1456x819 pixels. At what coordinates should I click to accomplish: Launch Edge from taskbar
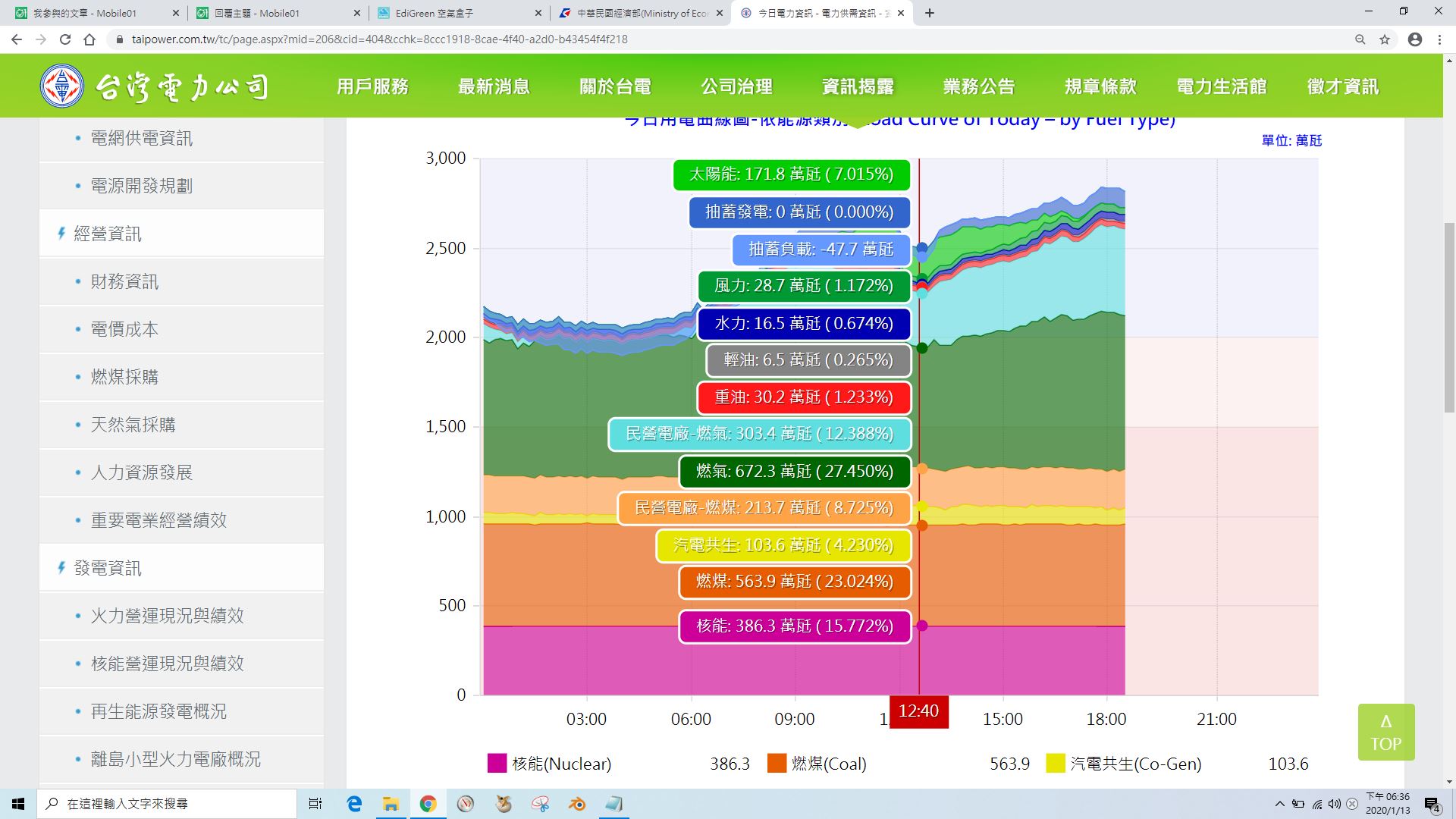(354, 804)
